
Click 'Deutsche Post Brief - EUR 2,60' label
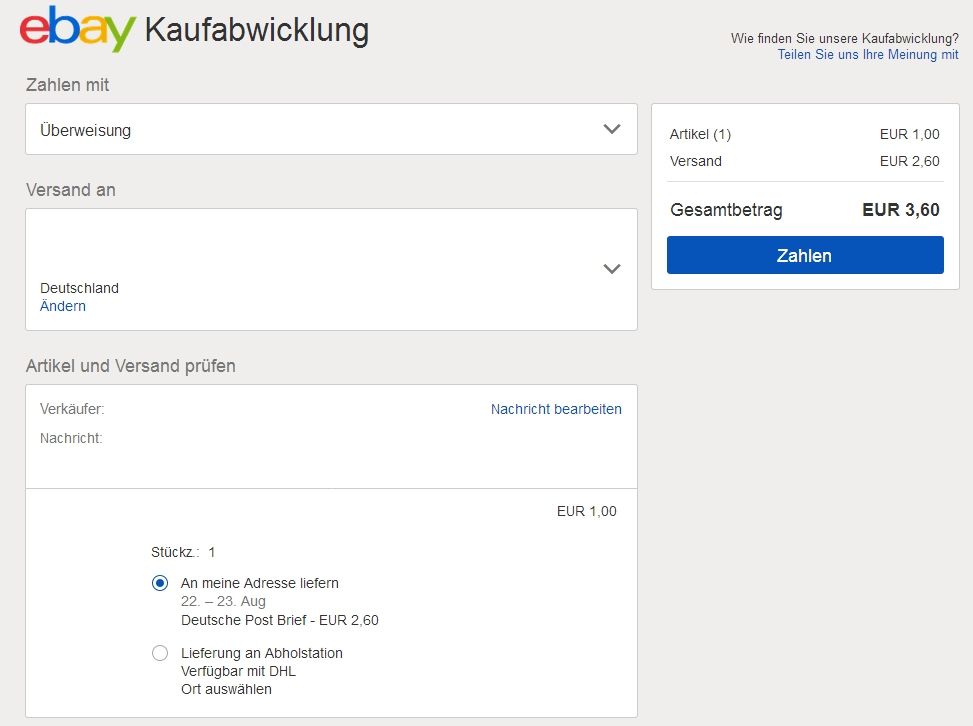tap(279, 620)
